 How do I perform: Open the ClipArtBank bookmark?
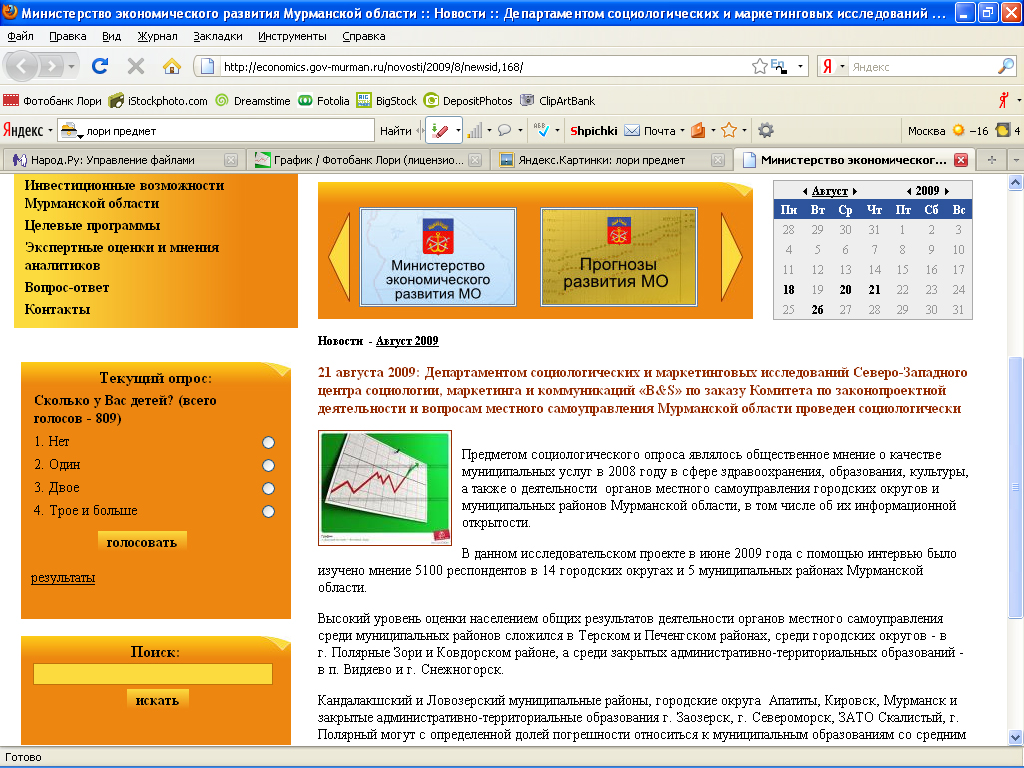pos(557,101)
